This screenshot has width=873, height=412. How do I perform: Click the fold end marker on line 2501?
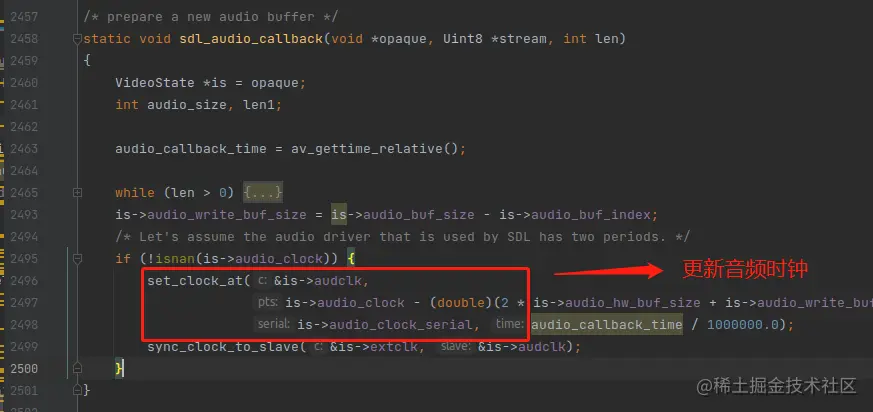77,390
